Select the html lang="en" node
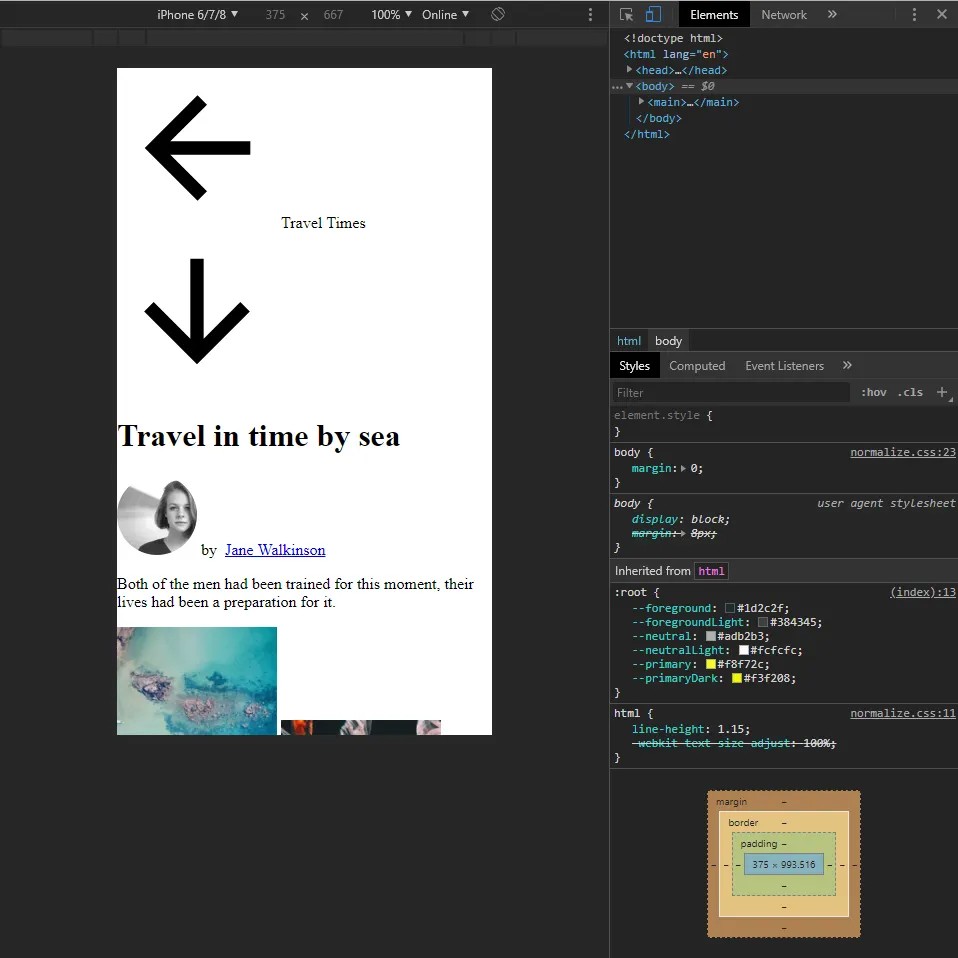Viewport: 958px width, 958px height. pos(676,54)
